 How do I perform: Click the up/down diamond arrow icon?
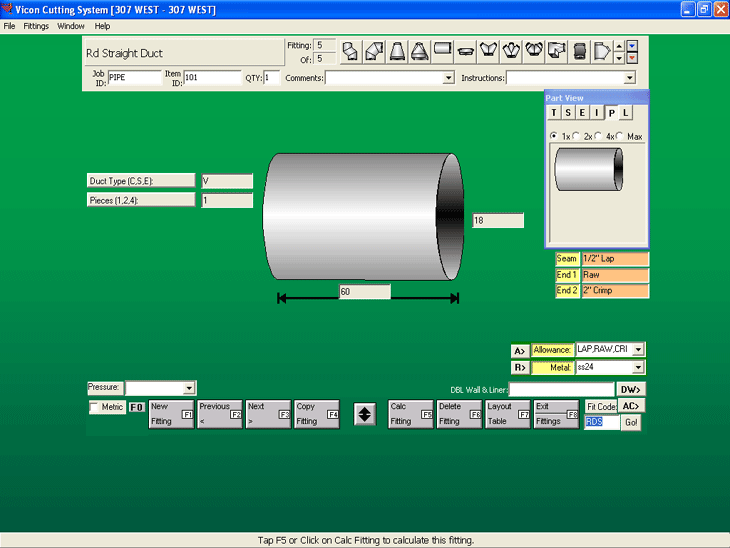click(x=365, y=415)
